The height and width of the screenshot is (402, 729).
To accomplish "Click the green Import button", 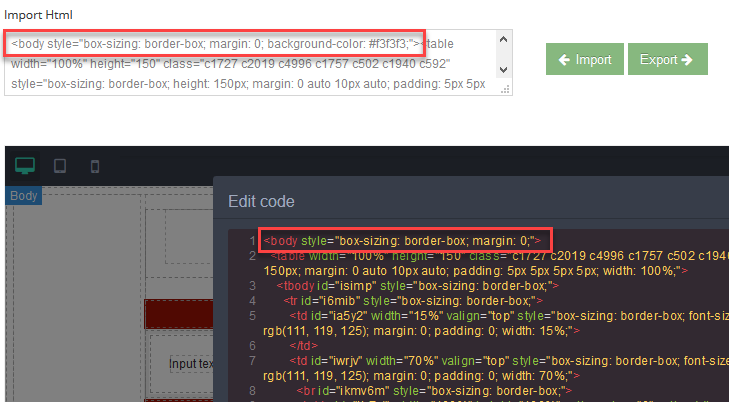I will tap(584, 59).
